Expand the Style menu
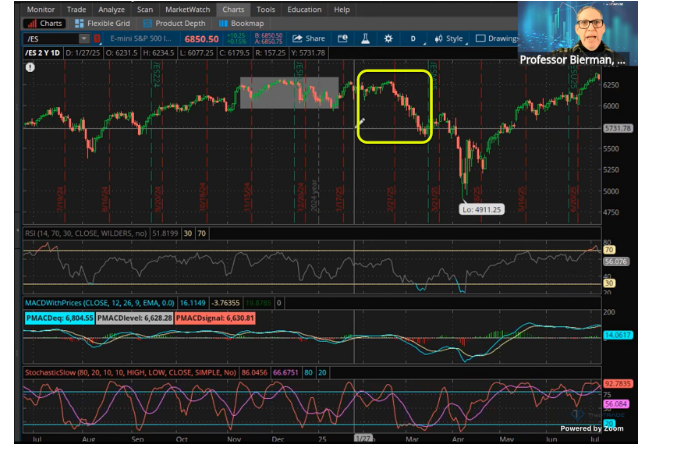This screenshot has width=681, height=451. tap(450, 39)
